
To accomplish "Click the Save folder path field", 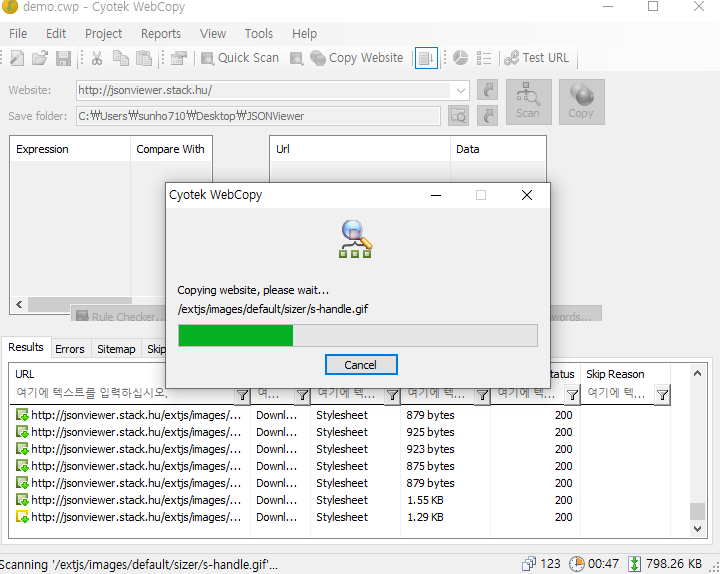I will pyautogui.click(x=258, y=116).
